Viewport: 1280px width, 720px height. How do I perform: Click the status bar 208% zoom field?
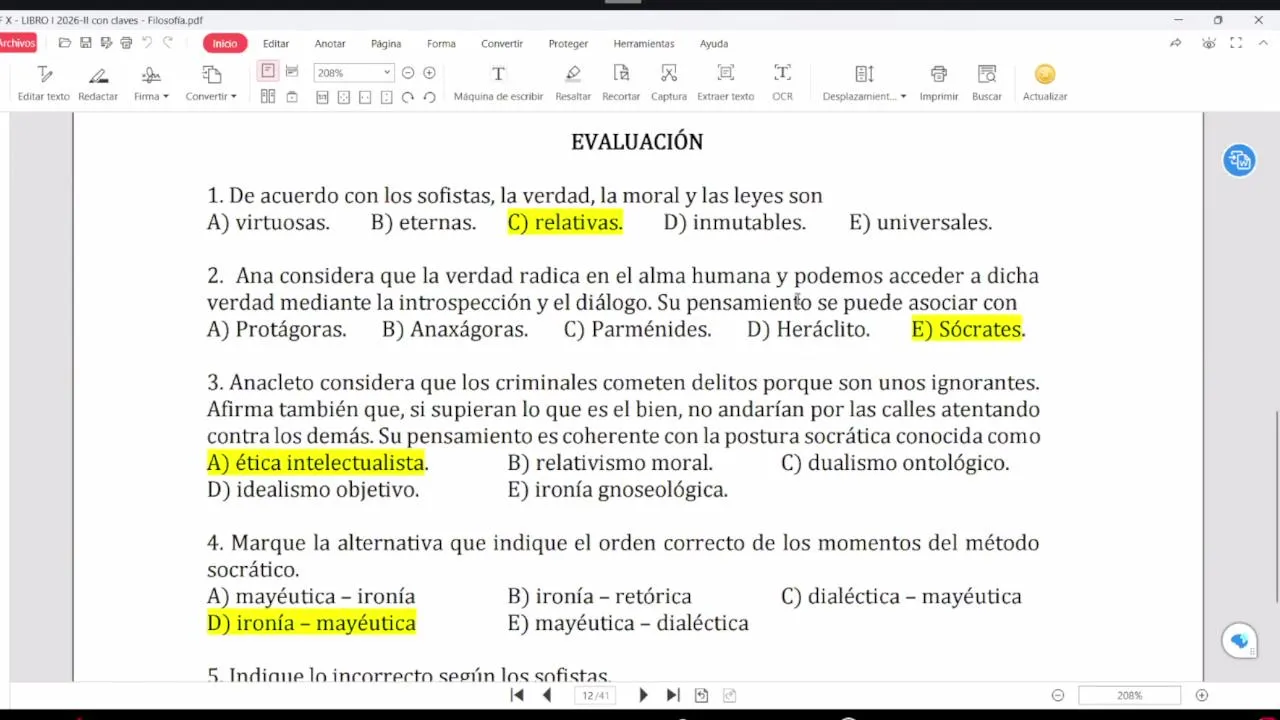pos(1130,695)
